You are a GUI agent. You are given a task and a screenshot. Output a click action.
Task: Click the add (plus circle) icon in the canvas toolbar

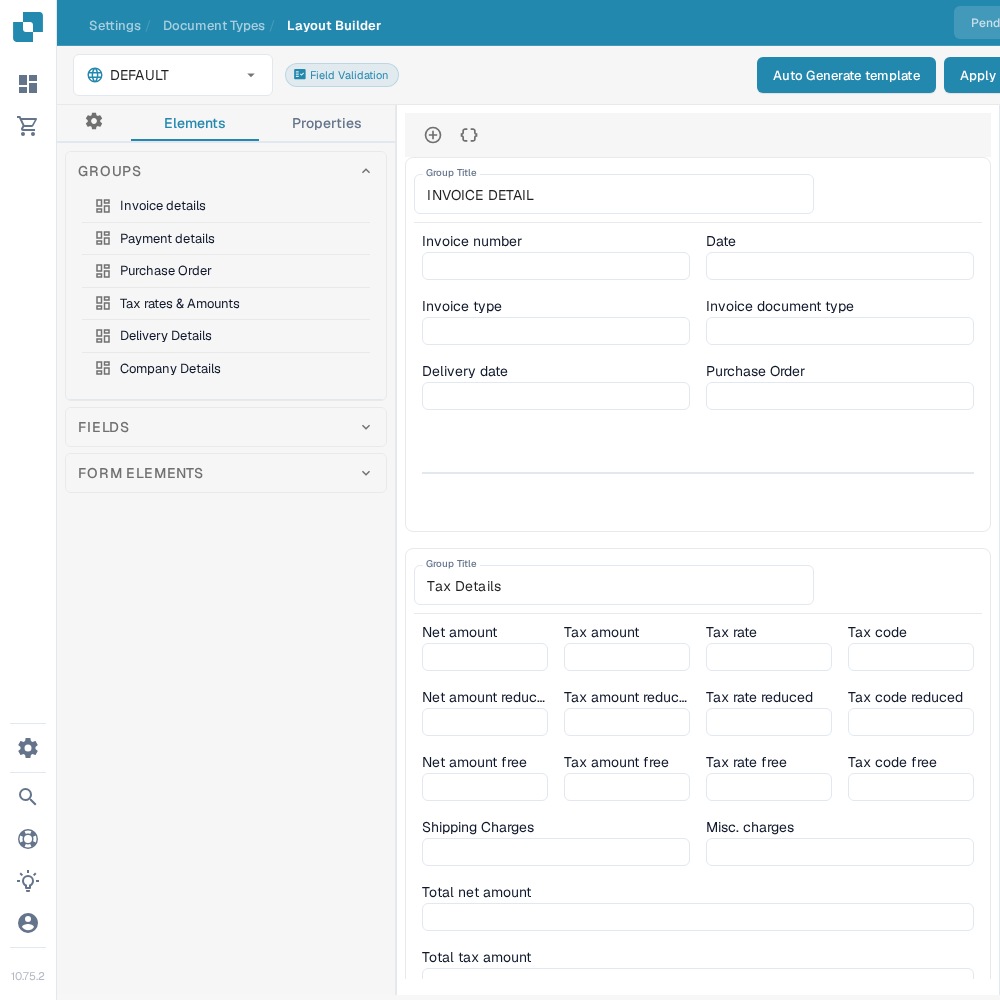(433, 135)
